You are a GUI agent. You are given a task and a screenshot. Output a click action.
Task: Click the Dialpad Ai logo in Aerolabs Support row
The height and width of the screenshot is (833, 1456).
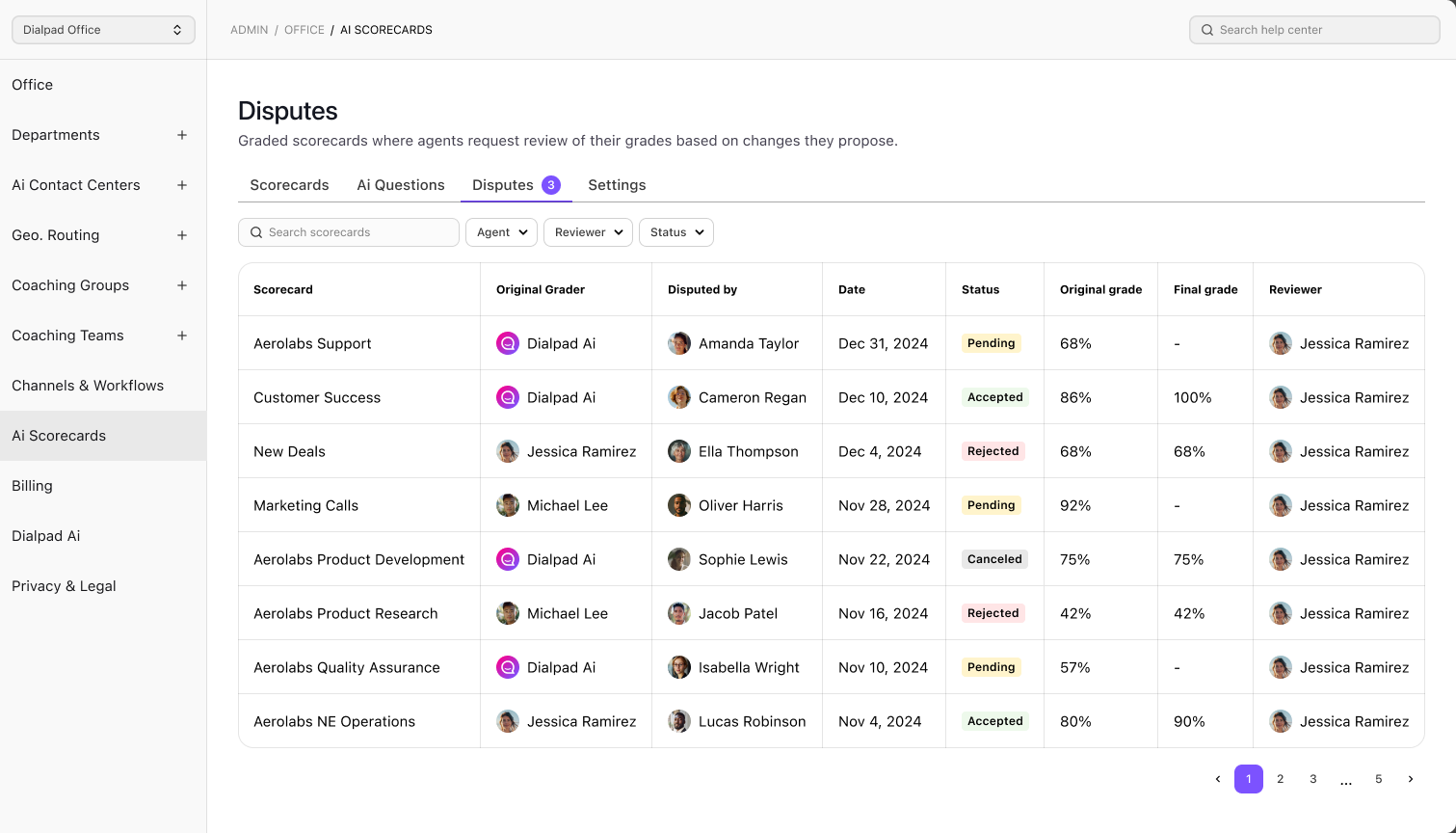[x=508, y=343]
